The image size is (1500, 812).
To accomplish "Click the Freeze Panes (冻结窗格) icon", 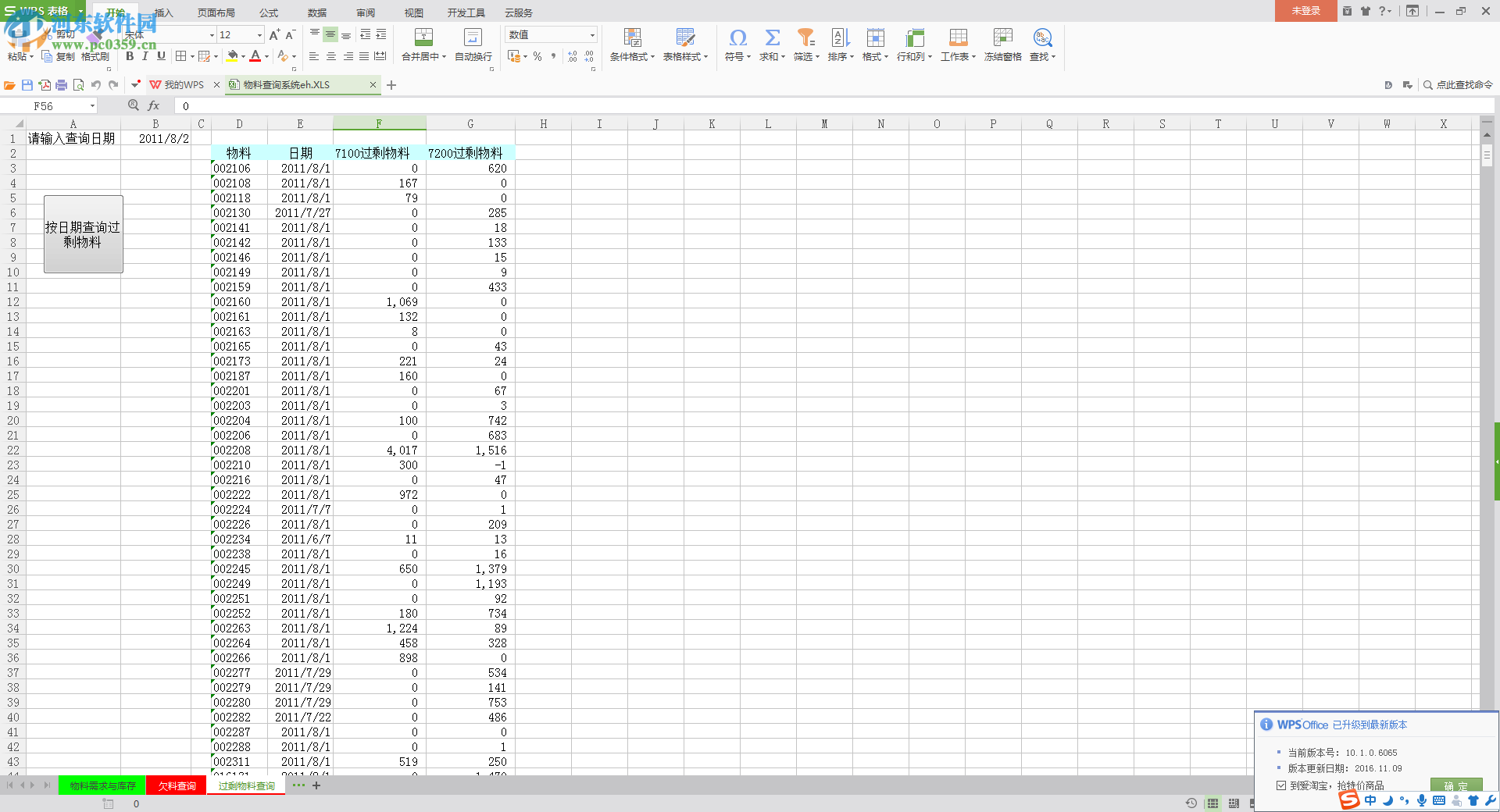I will [x=1003, y=37].
